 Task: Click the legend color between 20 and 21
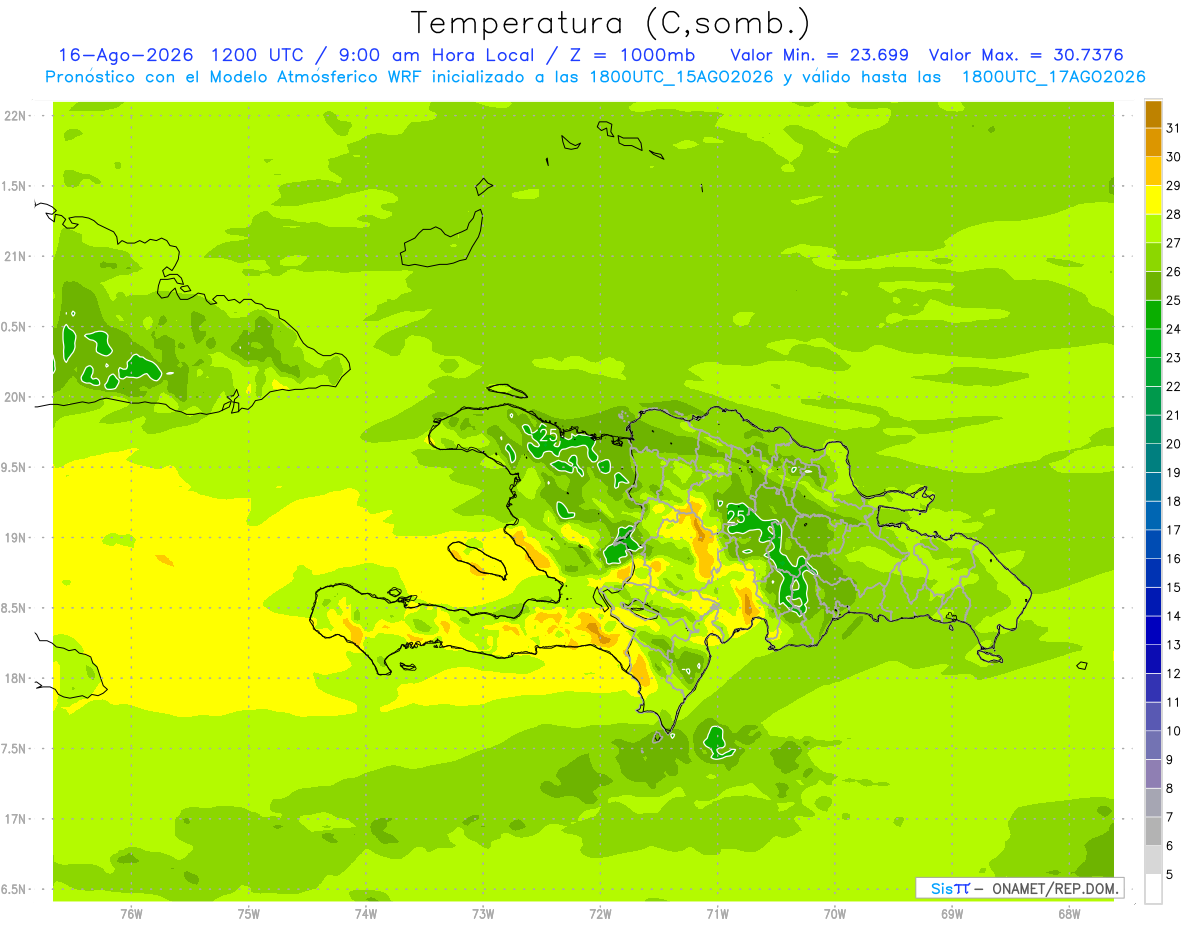1153,430
